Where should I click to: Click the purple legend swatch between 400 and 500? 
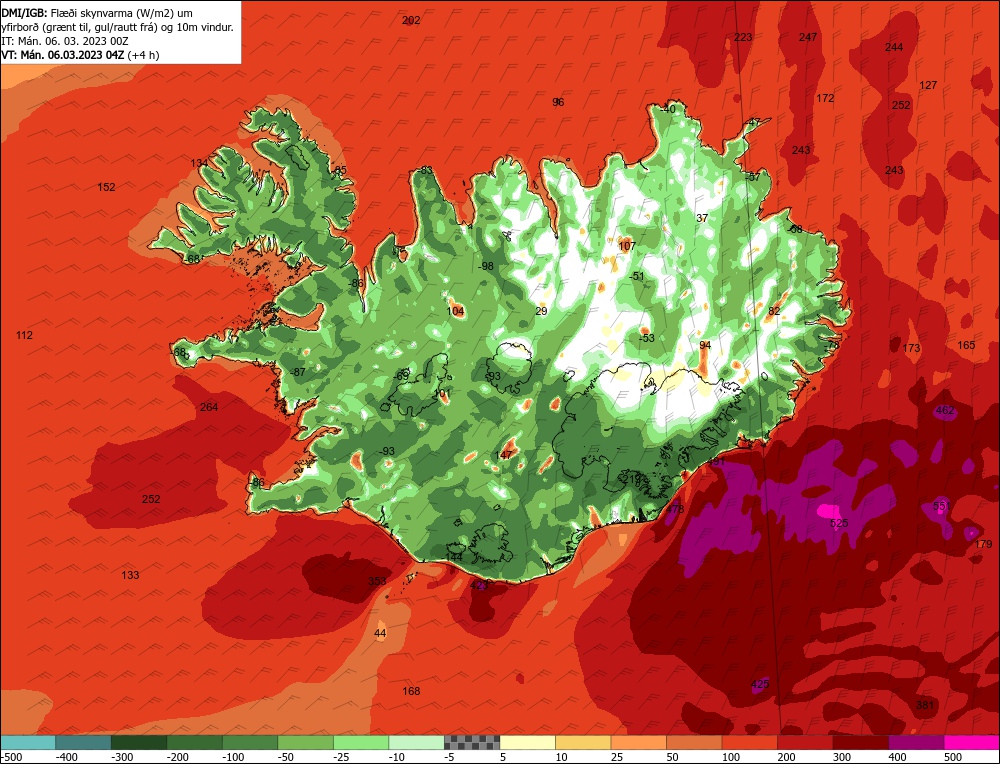pos(916,743)
